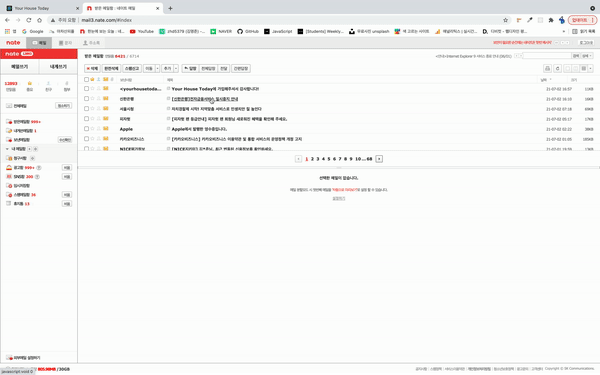The image size is (600, 375).
Task: Click the envelope icon on the yourhousetoday row
Action: pyautogui.click(x=106, y=88)
